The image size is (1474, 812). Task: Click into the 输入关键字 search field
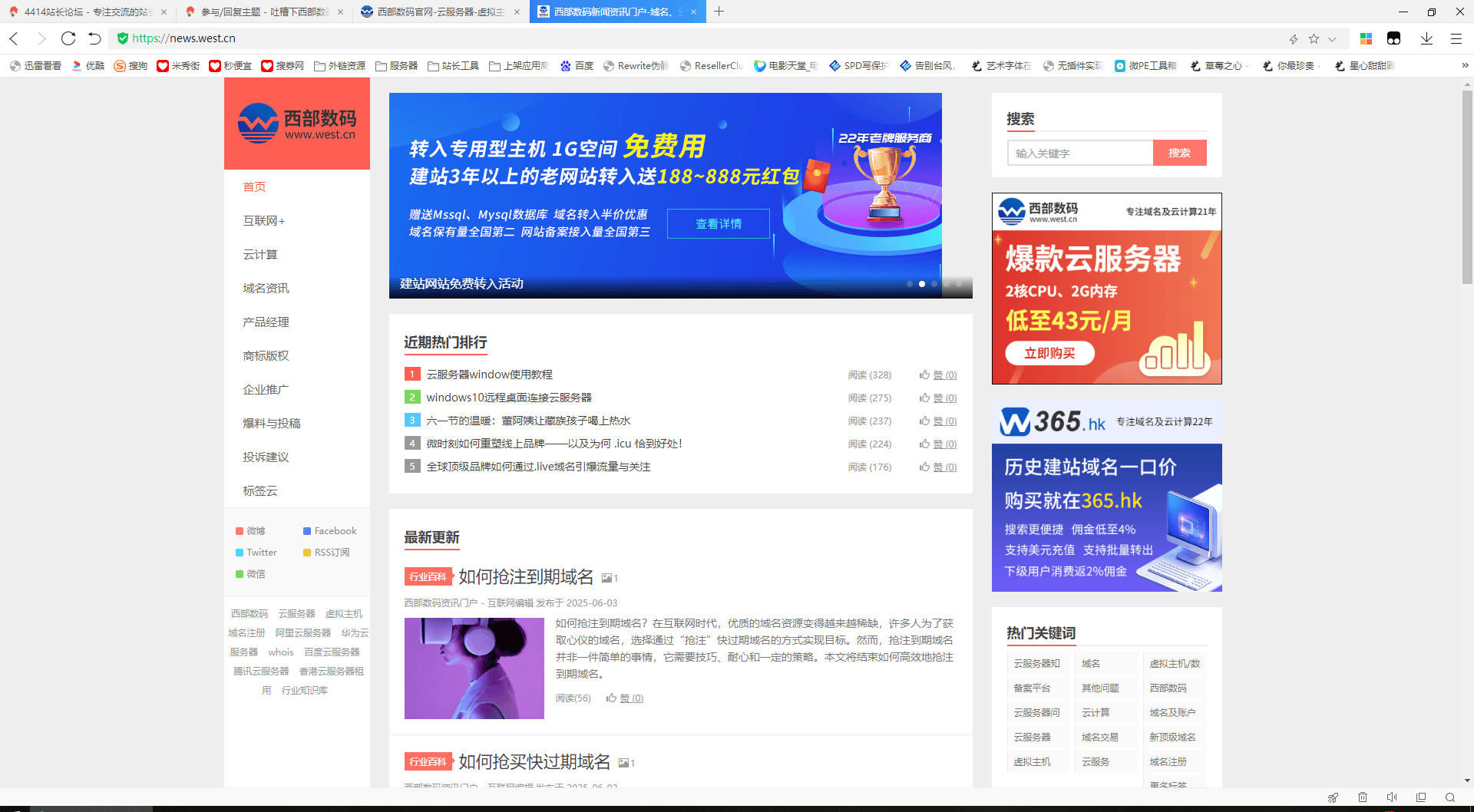[1080, 153]
